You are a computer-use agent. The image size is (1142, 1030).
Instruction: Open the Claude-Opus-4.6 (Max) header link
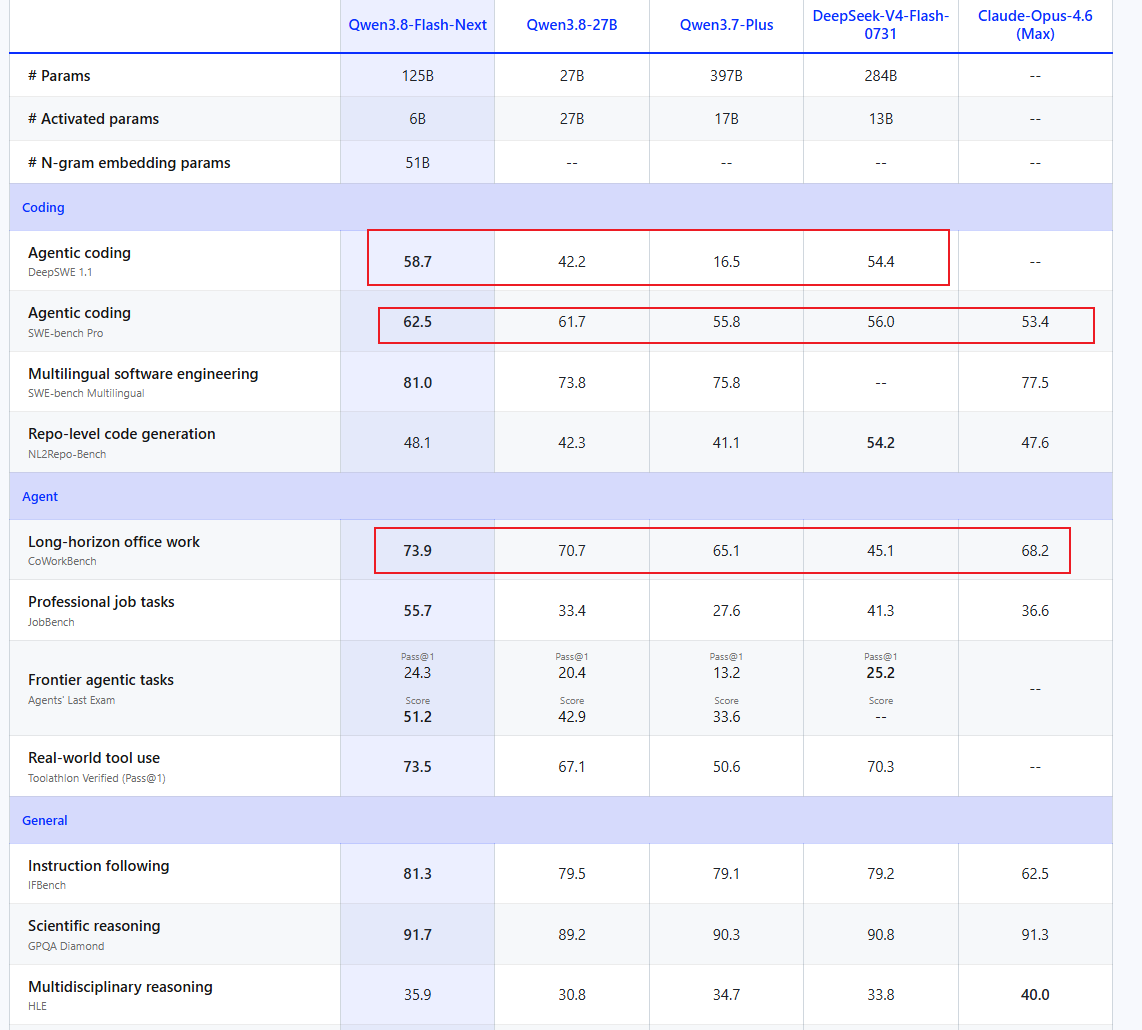coord(1035,25)
